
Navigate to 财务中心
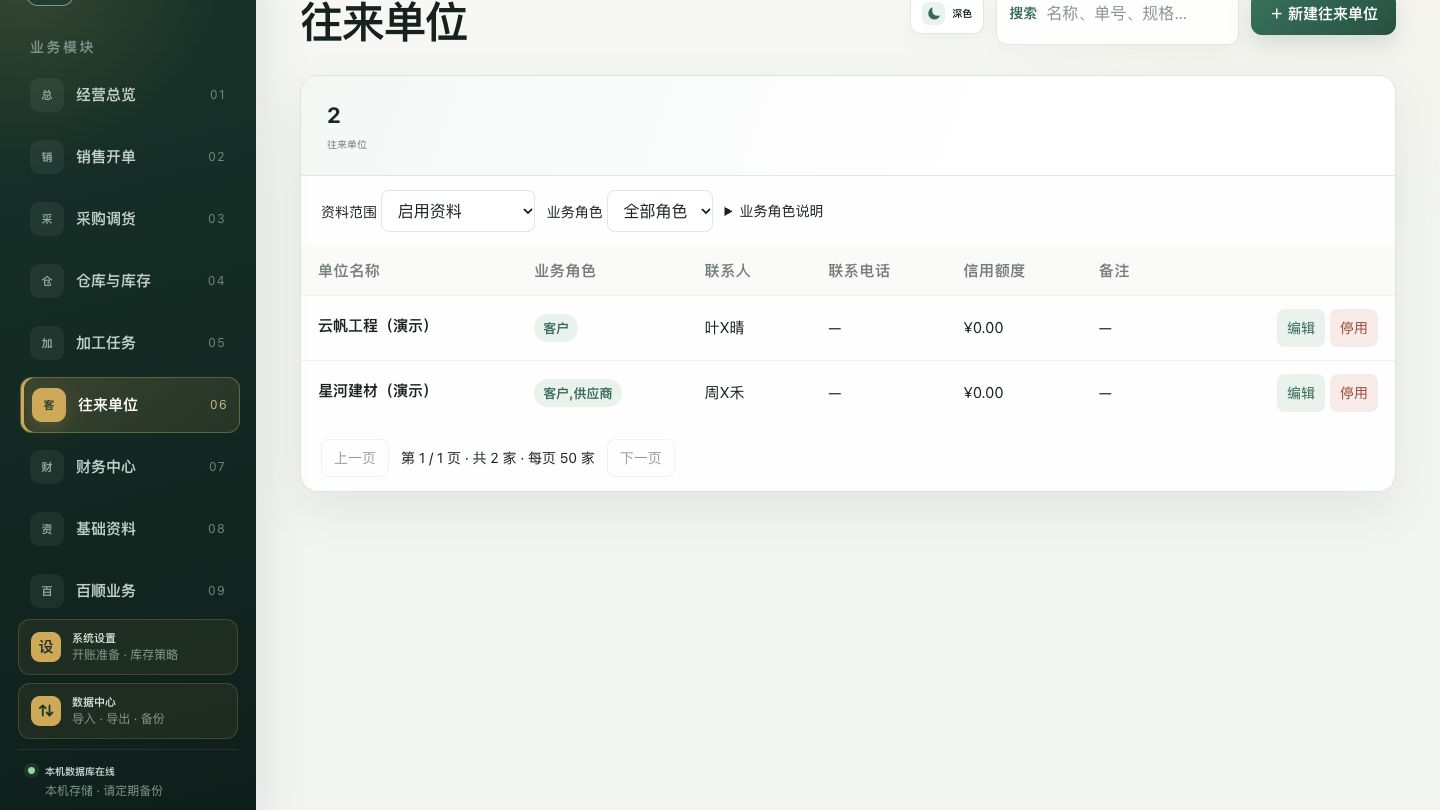(x=130, y=467)
